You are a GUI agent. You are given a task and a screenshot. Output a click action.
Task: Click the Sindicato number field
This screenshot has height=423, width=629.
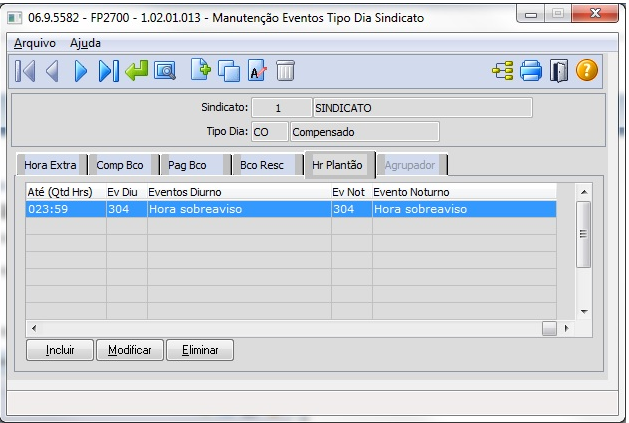point(281,108)
